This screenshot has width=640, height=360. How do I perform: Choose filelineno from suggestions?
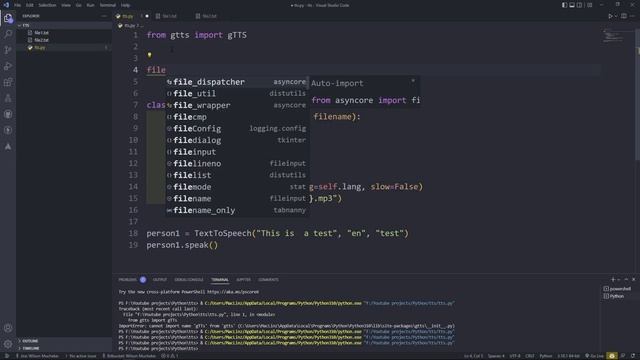(x=236, y=163)
